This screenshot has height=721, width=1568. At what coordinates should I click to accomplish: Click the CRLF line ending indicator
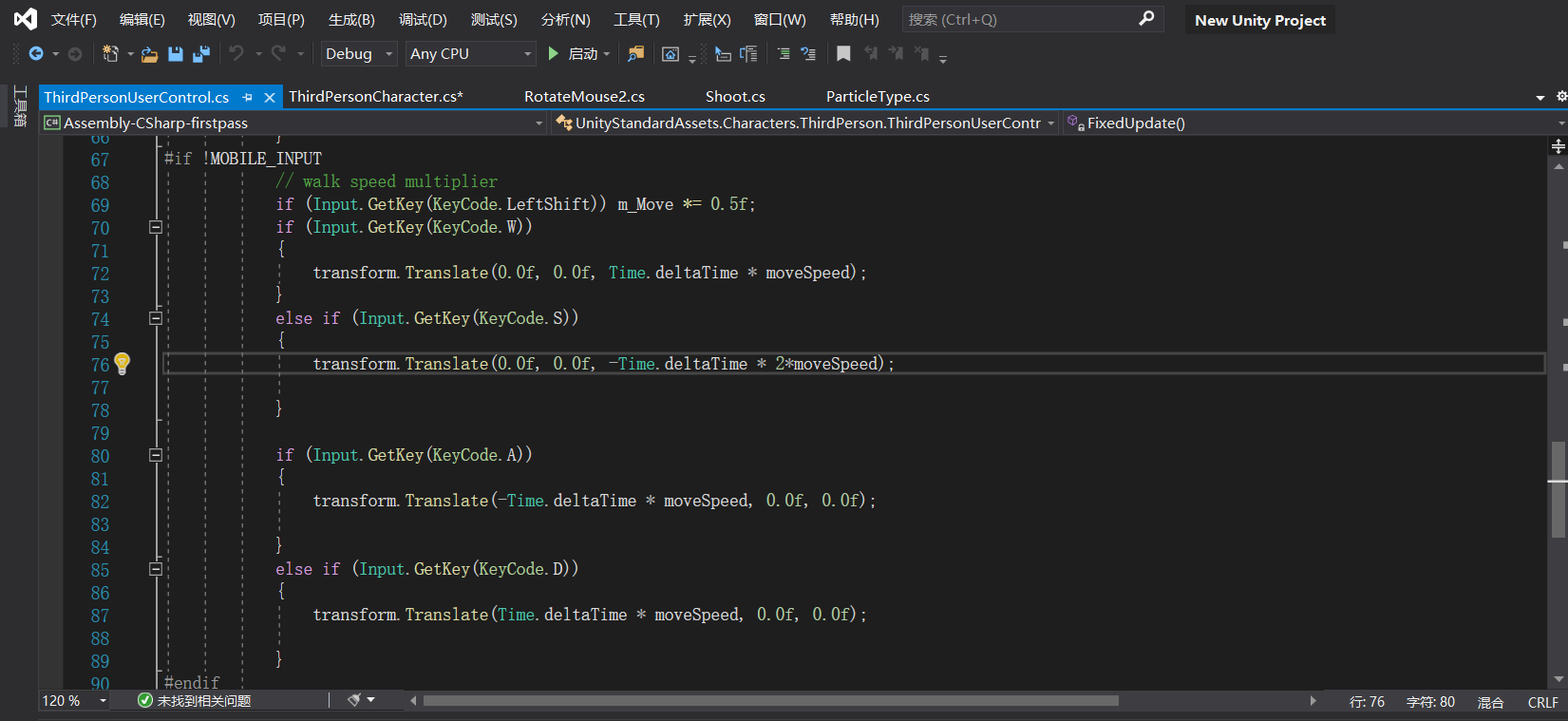click(x=1542, y=702)
